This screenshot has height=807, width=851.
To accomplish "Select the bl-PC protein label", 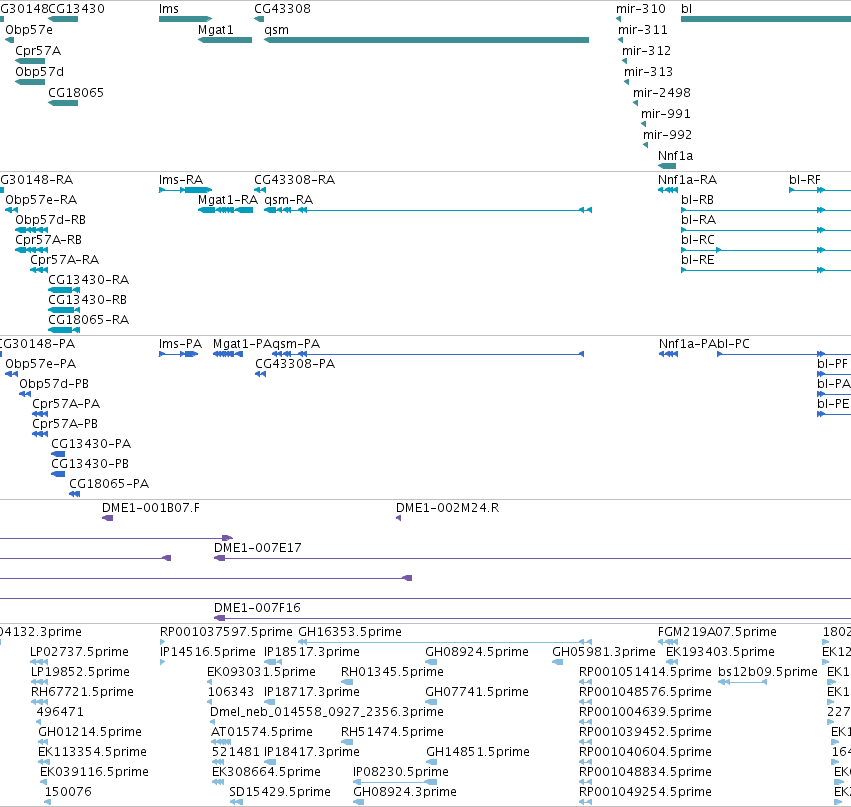I will [x=733, y=344].
